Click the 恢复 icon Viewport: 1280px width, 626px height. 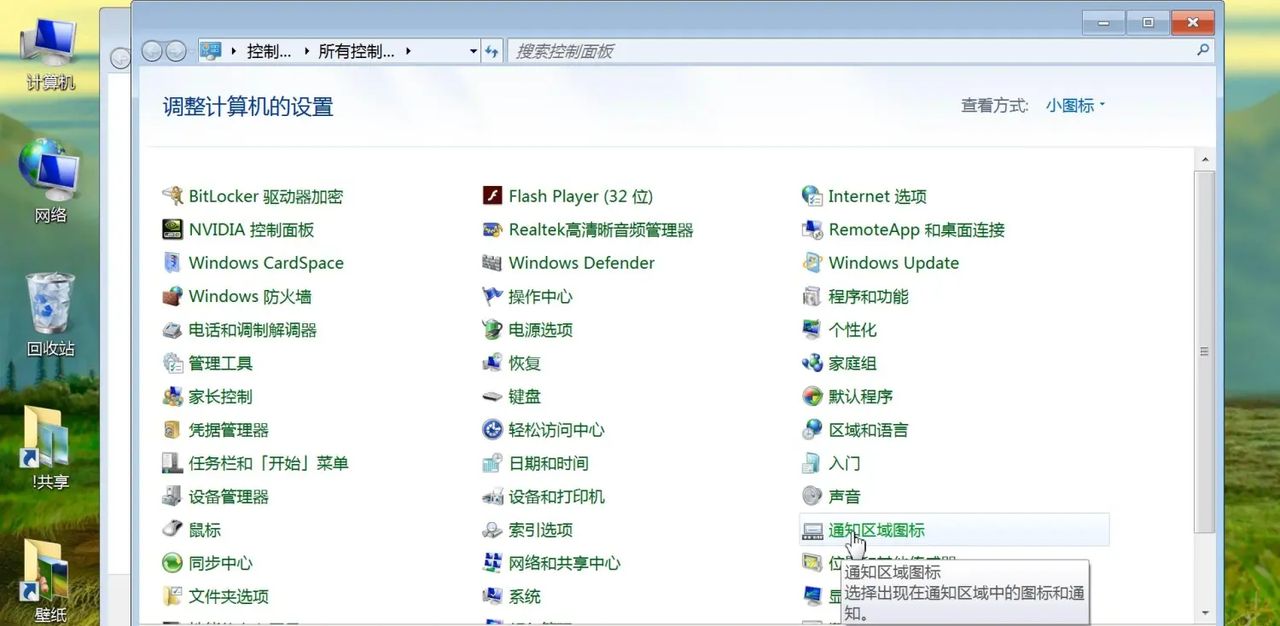tap(492, 363)
